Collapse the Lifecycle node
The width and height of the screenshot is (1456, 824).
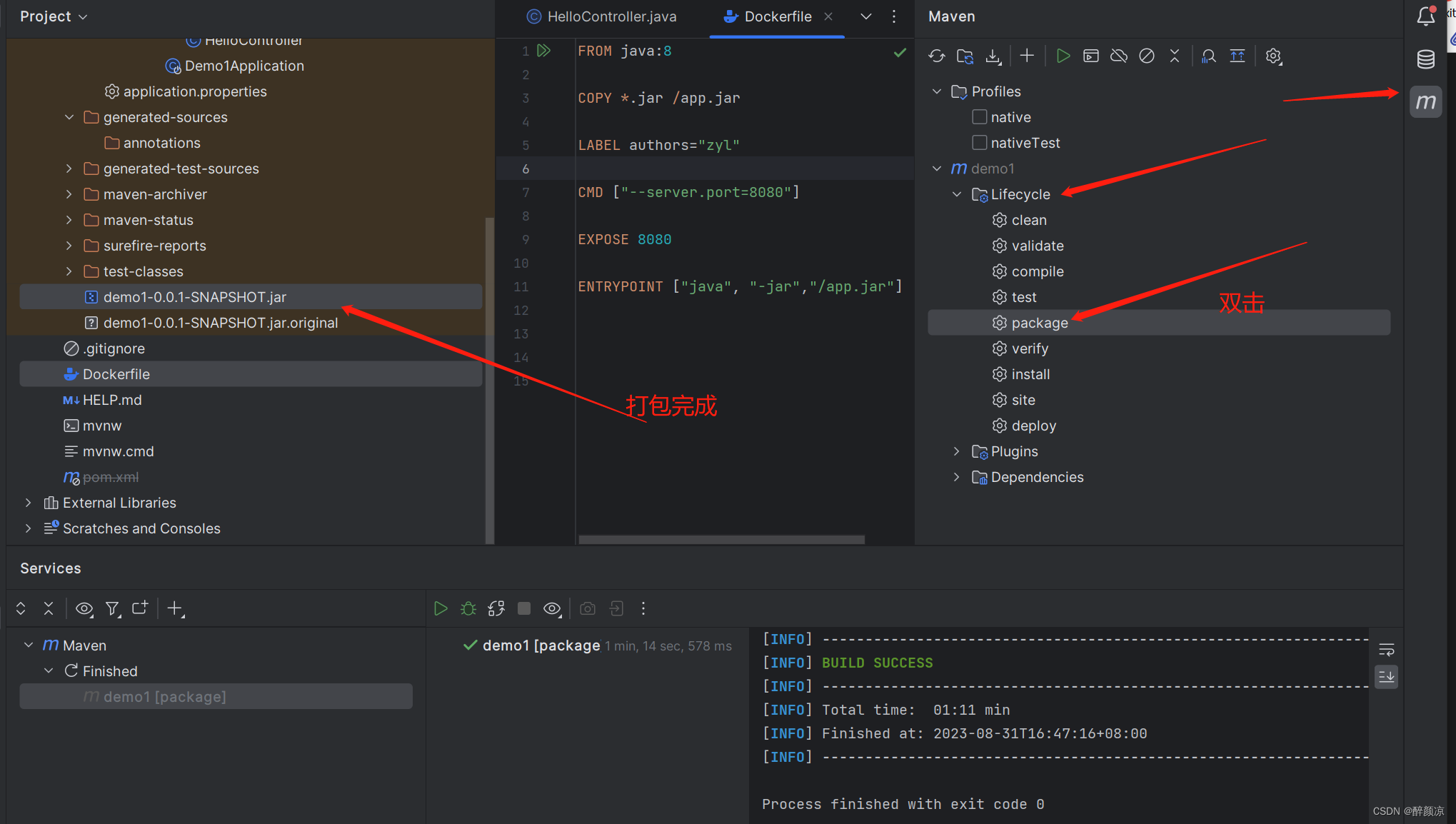(x=957, y=194)
